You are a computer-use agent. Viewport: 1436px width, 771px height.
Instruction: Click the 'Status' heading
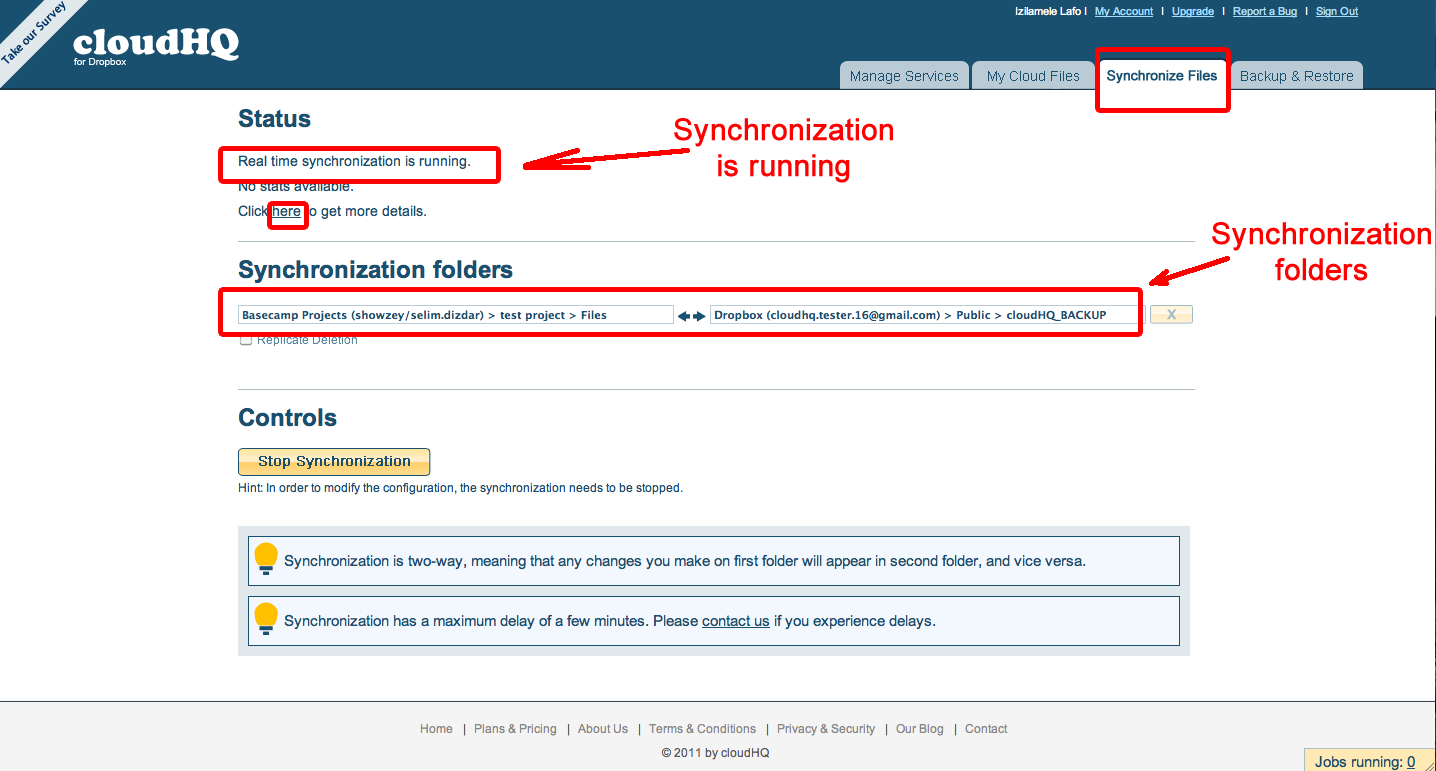(274, 119)
